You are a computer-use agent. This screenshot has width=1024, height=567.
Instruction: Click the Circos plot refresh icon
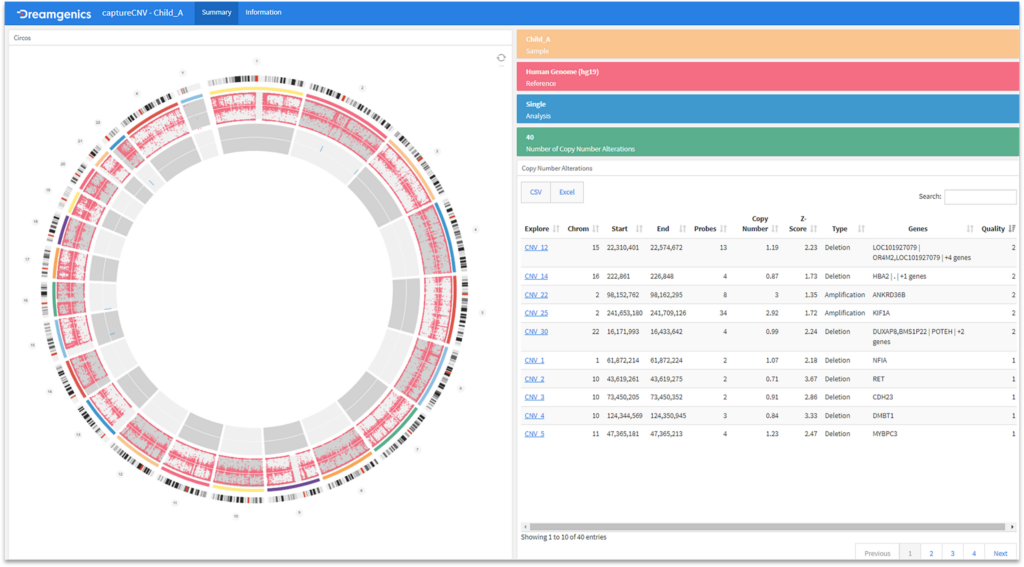point(501,58)
